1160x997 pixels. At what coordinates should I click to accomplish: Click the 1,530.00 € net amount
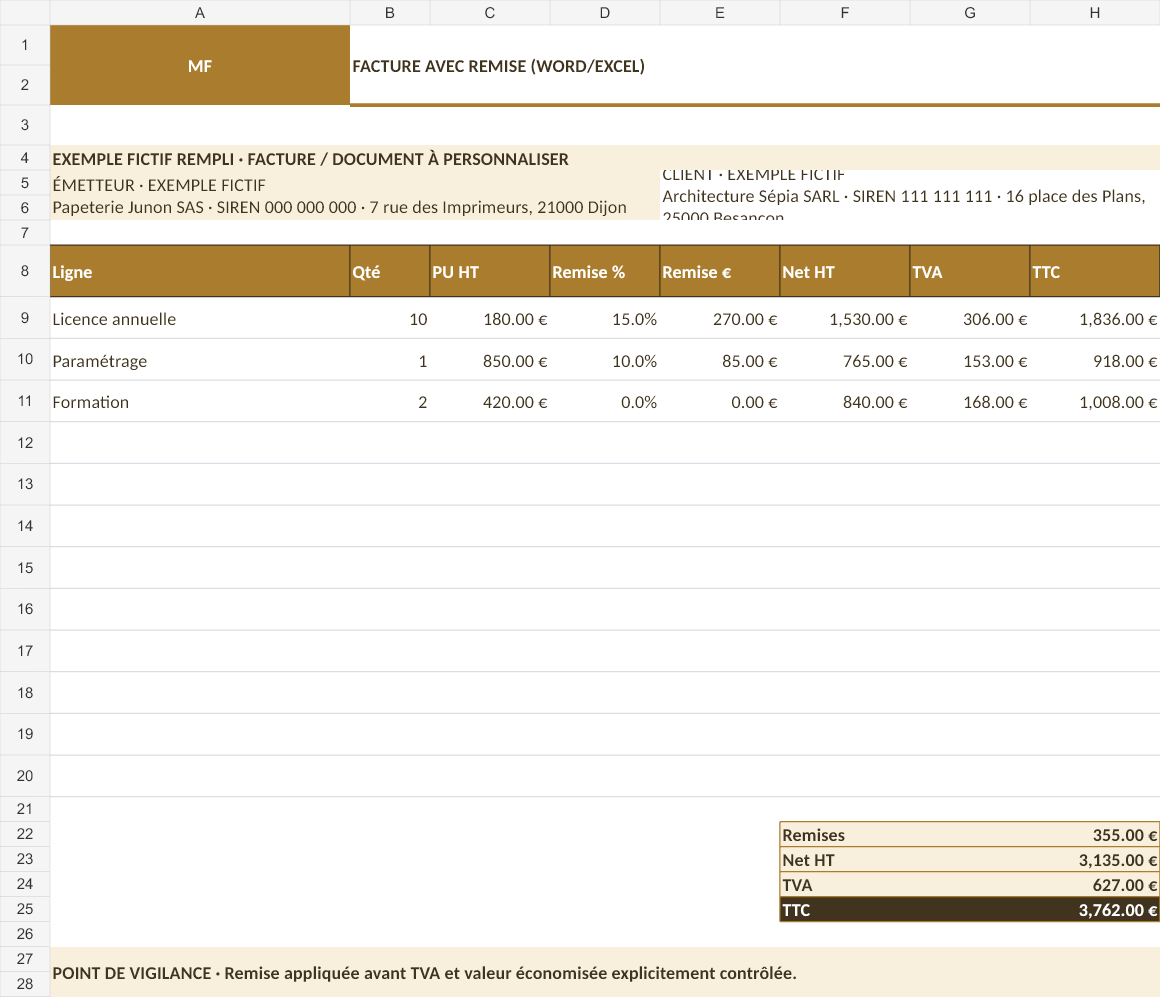point(845,319)
